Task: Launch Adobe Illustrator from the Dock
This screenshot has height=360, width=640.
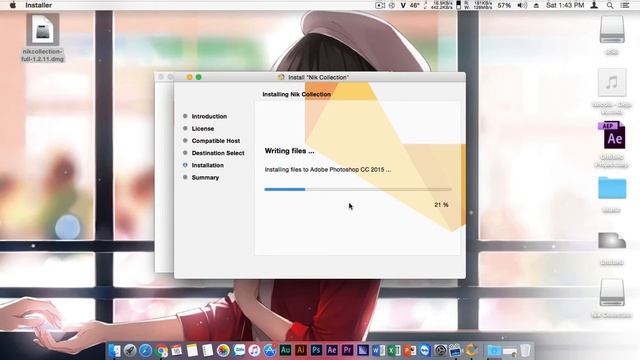Action: [x=301, y=350]
